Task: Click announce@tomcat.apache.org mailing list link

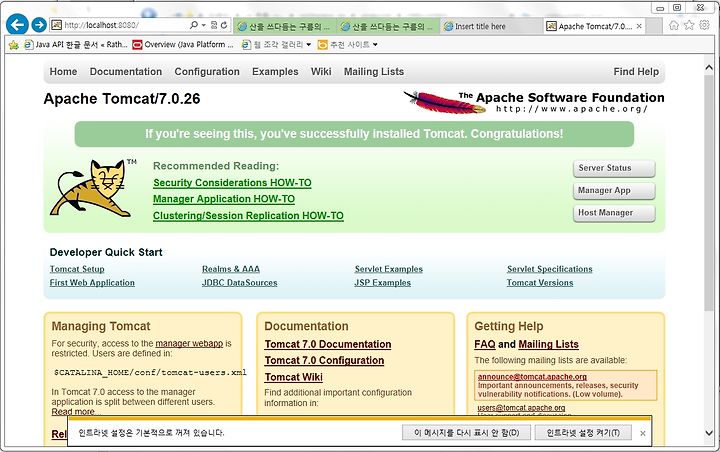Action: (x=532, y=377)
